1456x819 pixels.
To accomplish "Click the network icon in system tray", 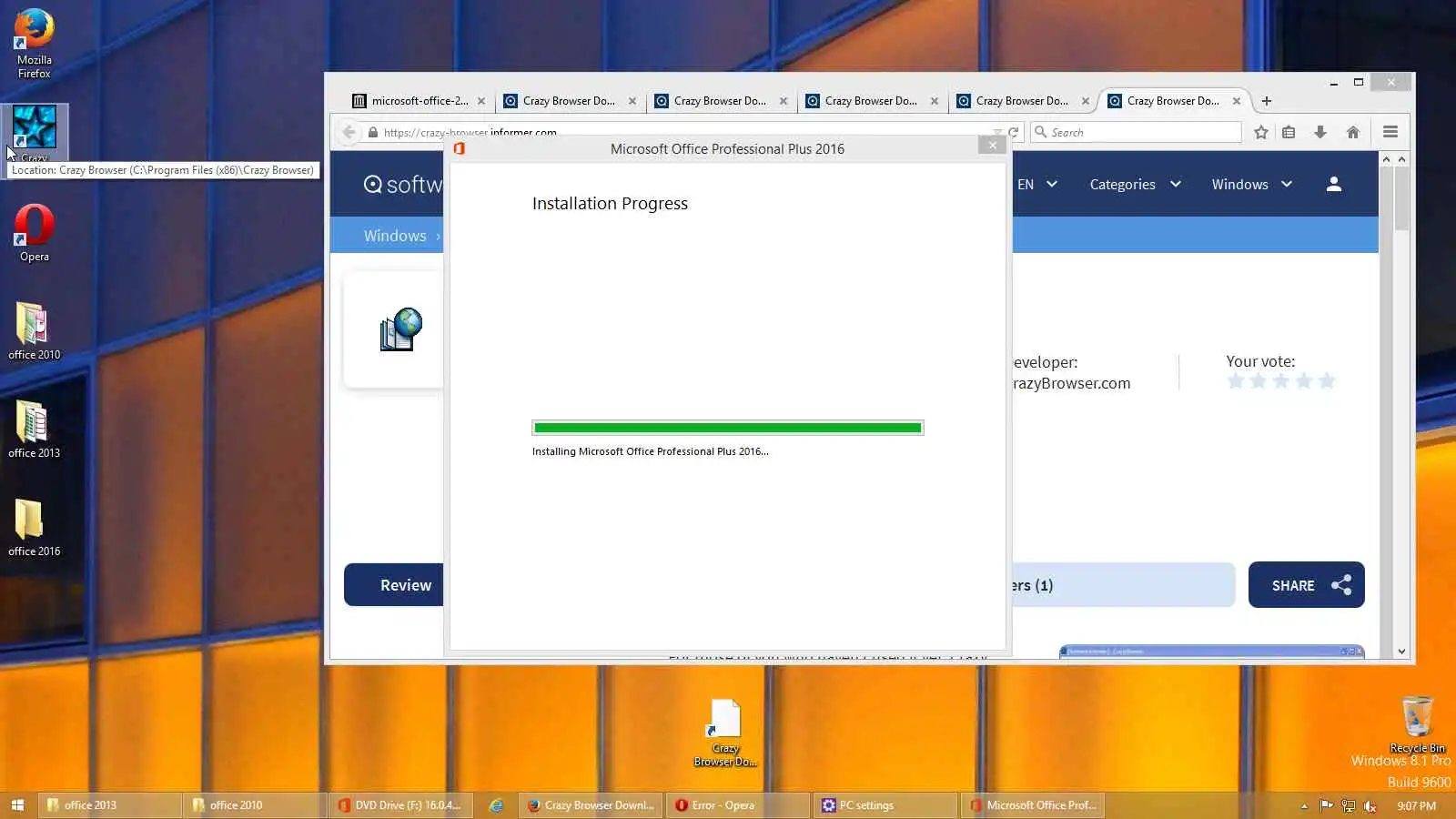I will [x=1349, y=805].
